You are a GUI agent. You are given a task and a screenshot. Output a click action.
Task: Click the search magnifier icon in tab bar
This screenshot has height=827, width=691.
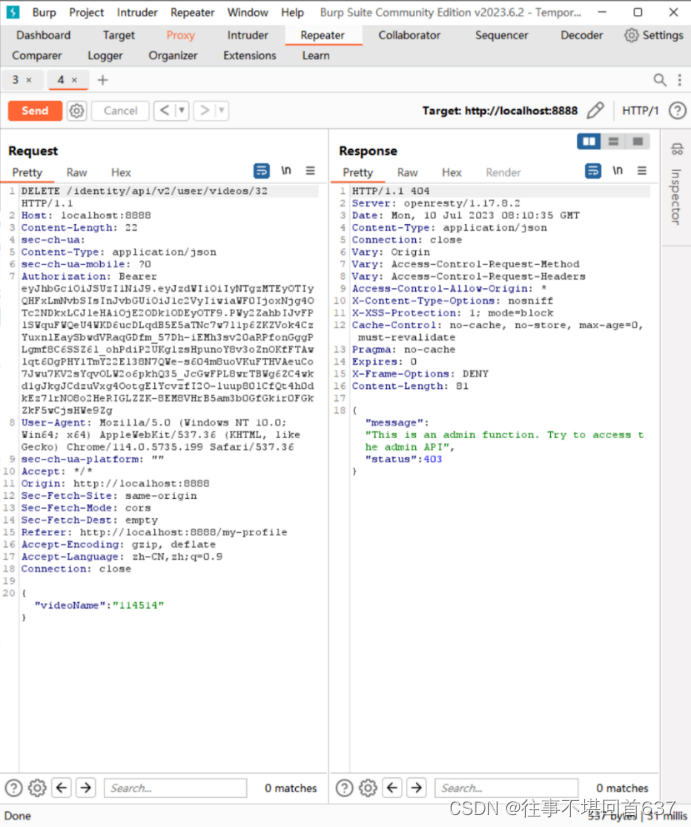coord(659,80)
